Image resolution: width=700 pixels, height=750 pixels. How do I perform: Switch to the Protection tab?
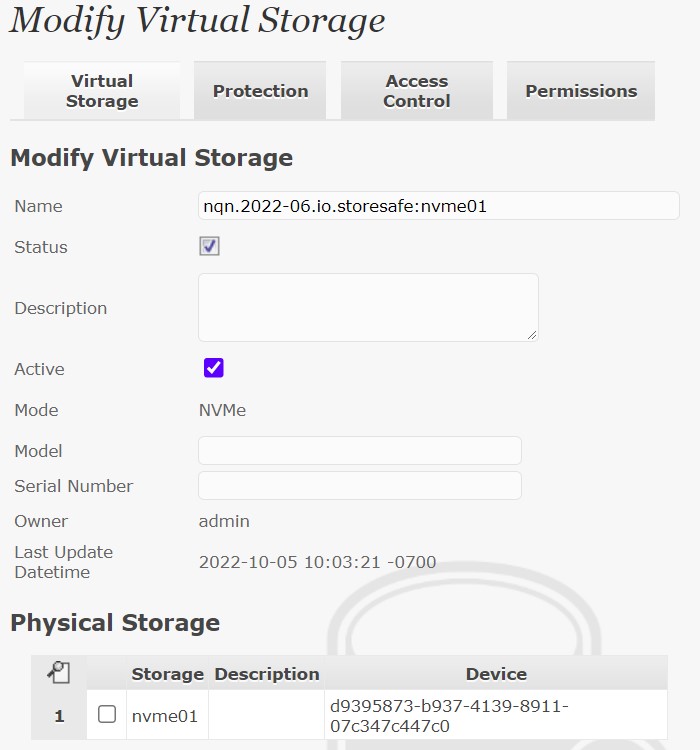point(260,91)
